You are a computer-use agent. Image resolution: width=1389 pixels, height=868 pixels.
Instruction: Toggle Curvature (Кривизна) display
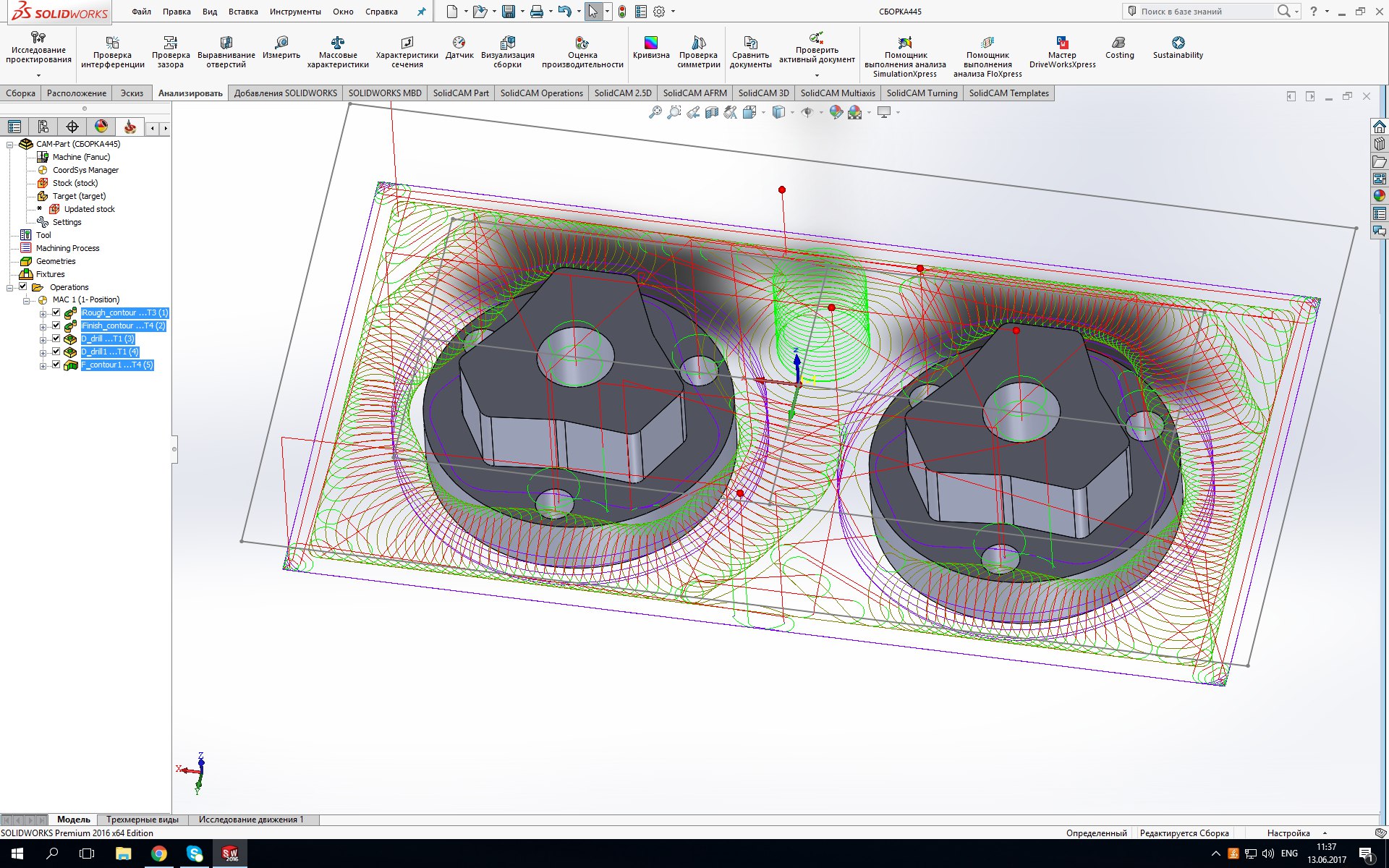coord(651,48)
